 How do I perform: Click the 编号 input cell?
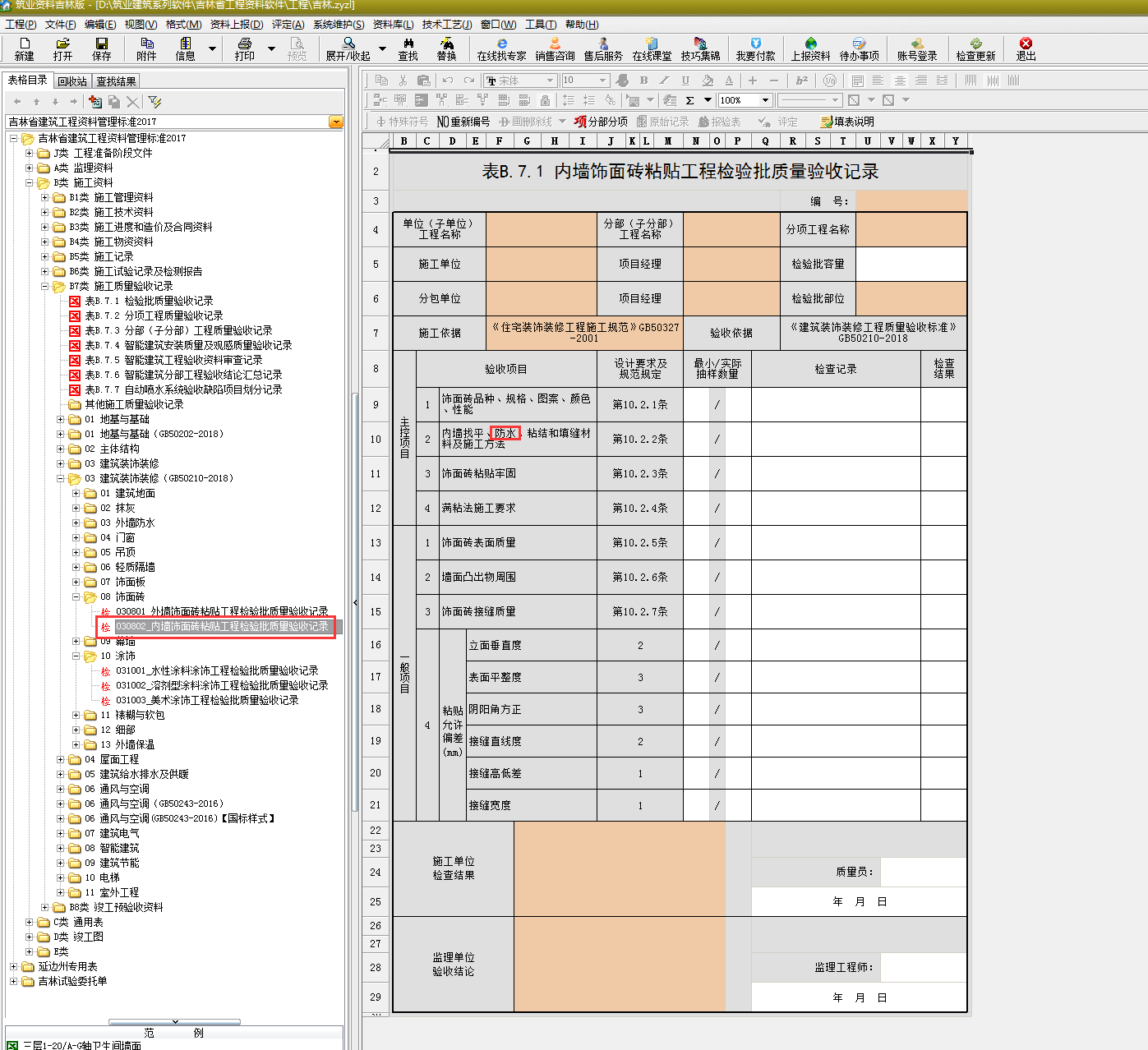coord(911,200)
